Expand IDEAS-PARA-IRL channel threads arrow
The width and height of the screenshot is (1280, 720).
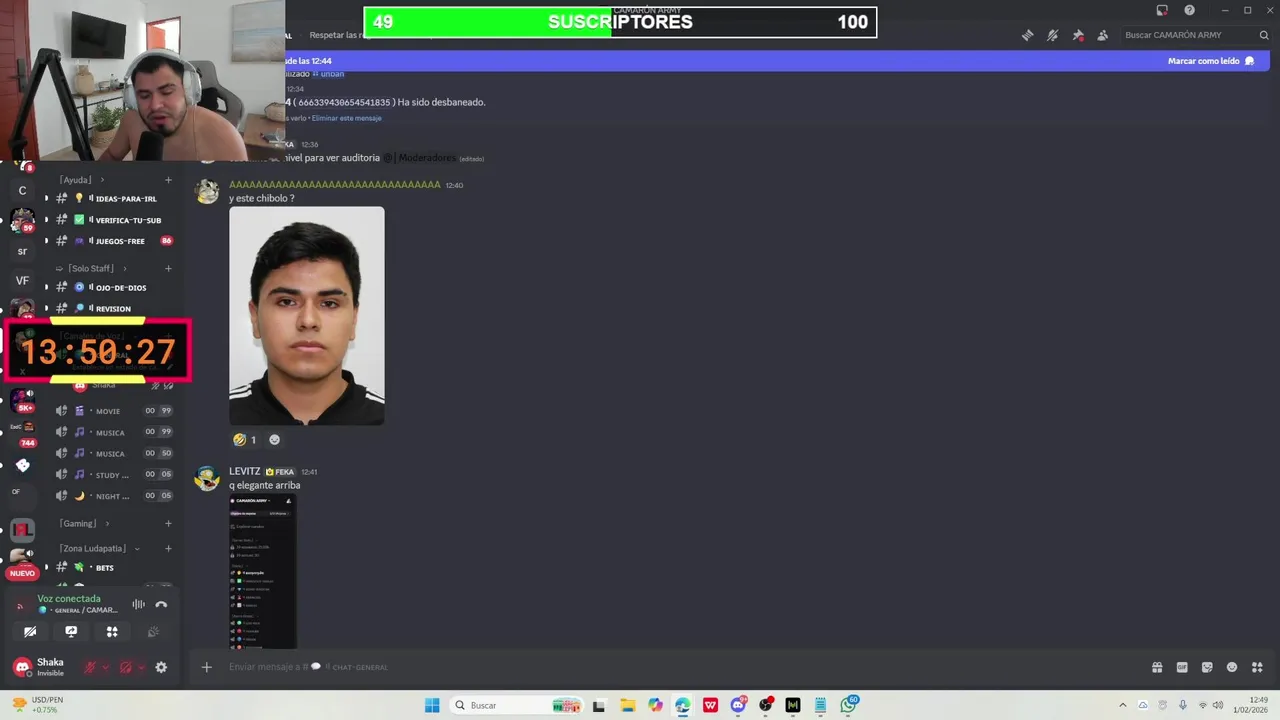(46, 199)
